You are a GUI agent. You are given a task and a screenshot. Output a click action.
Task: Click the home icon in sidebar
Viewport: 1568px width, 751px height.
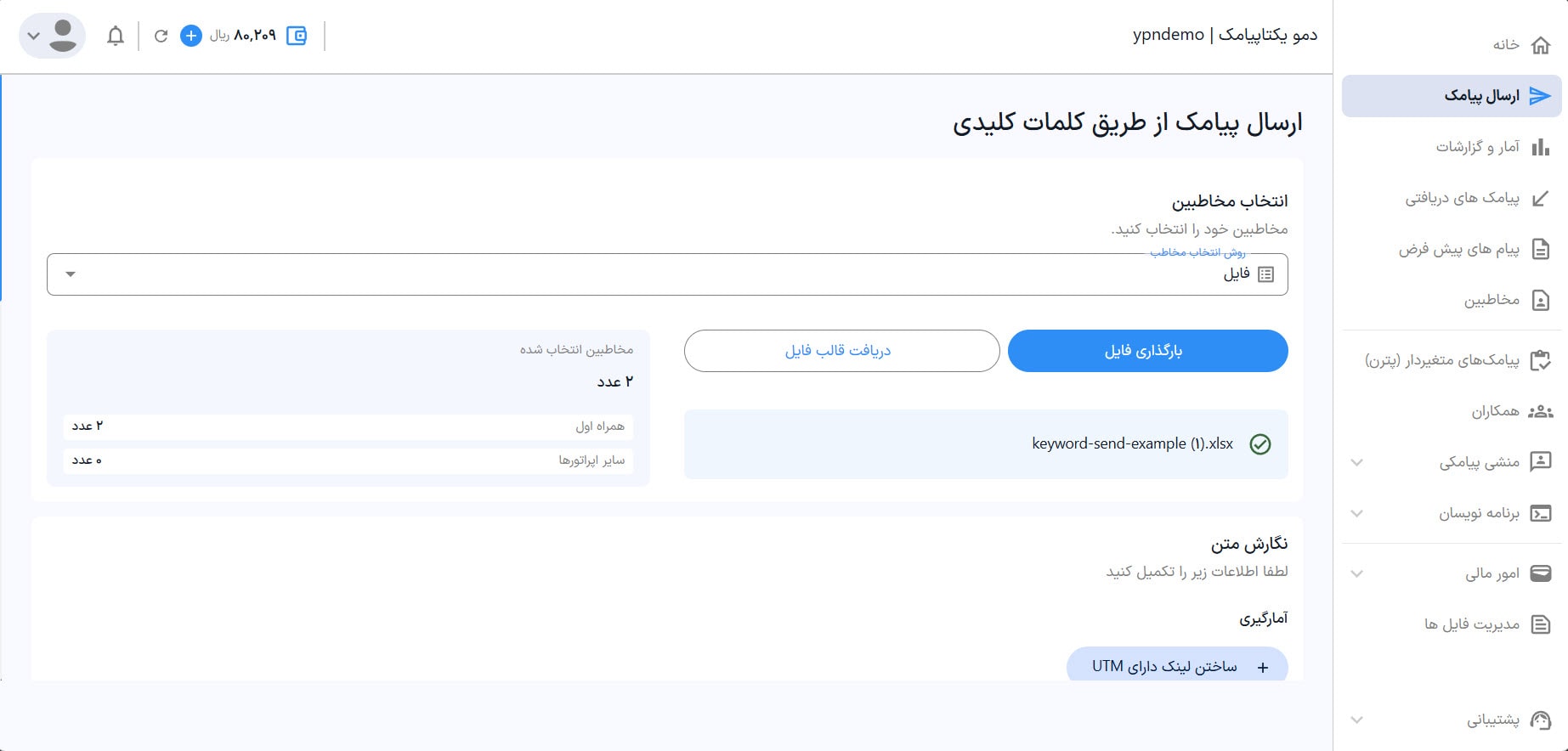[1540, 45]
